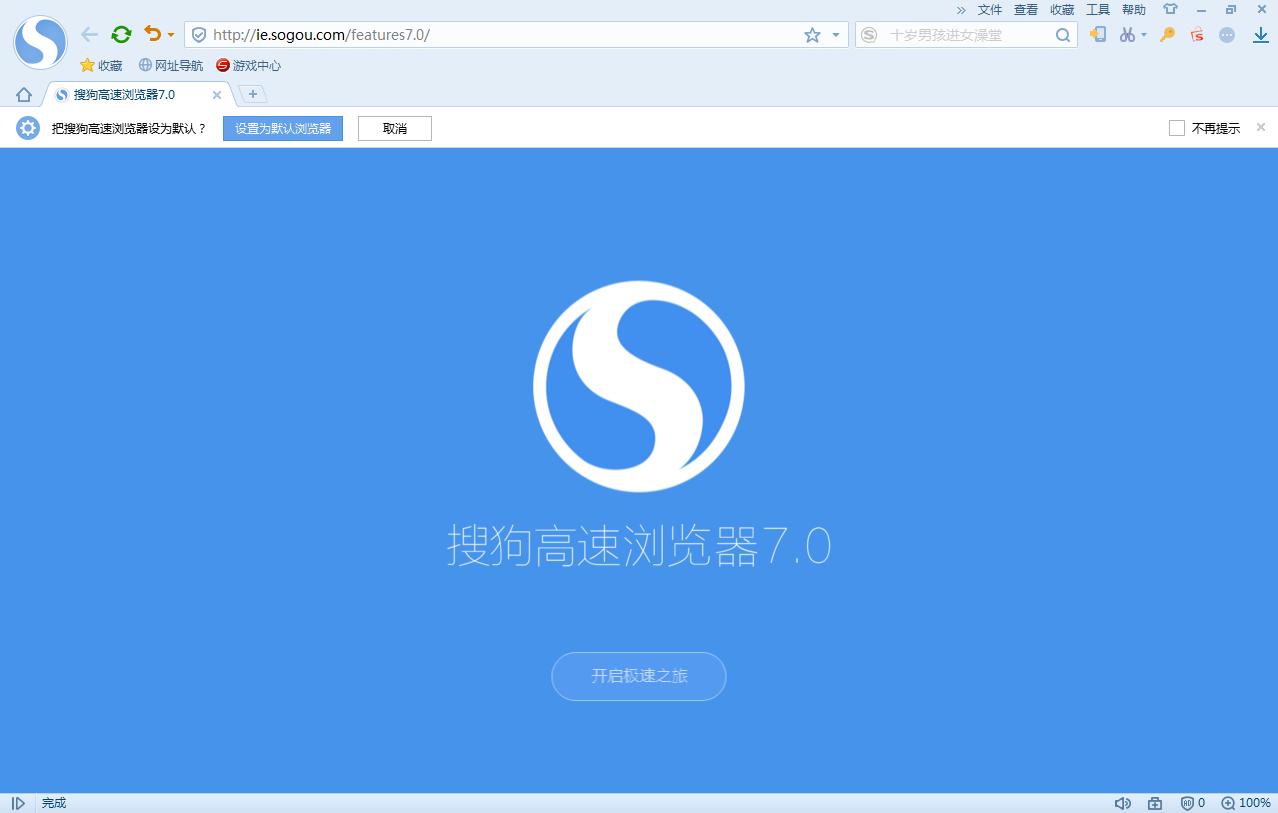The width and height of the screenshot is (1278, 813).
Task: Open the screenshot capture tool
Action: point(1128,34)
